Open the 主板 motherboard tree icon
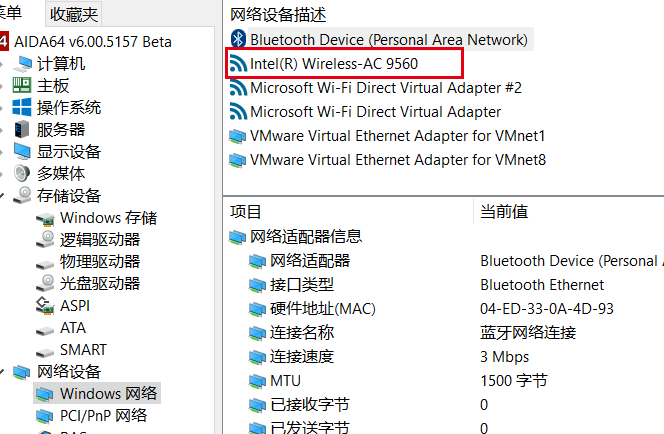 click(22, 86)
